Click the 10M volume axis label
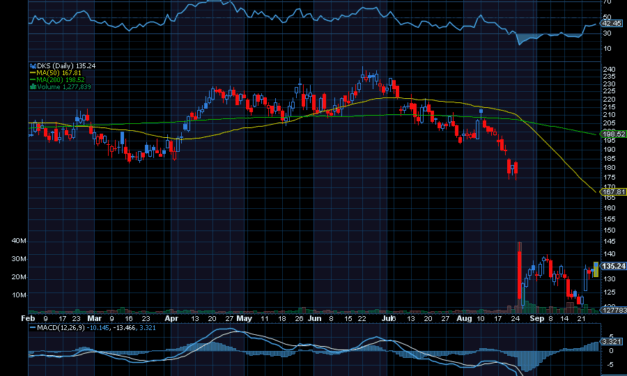Image resolution: width=627 pixels, height=376 pixels. [19, 295]
